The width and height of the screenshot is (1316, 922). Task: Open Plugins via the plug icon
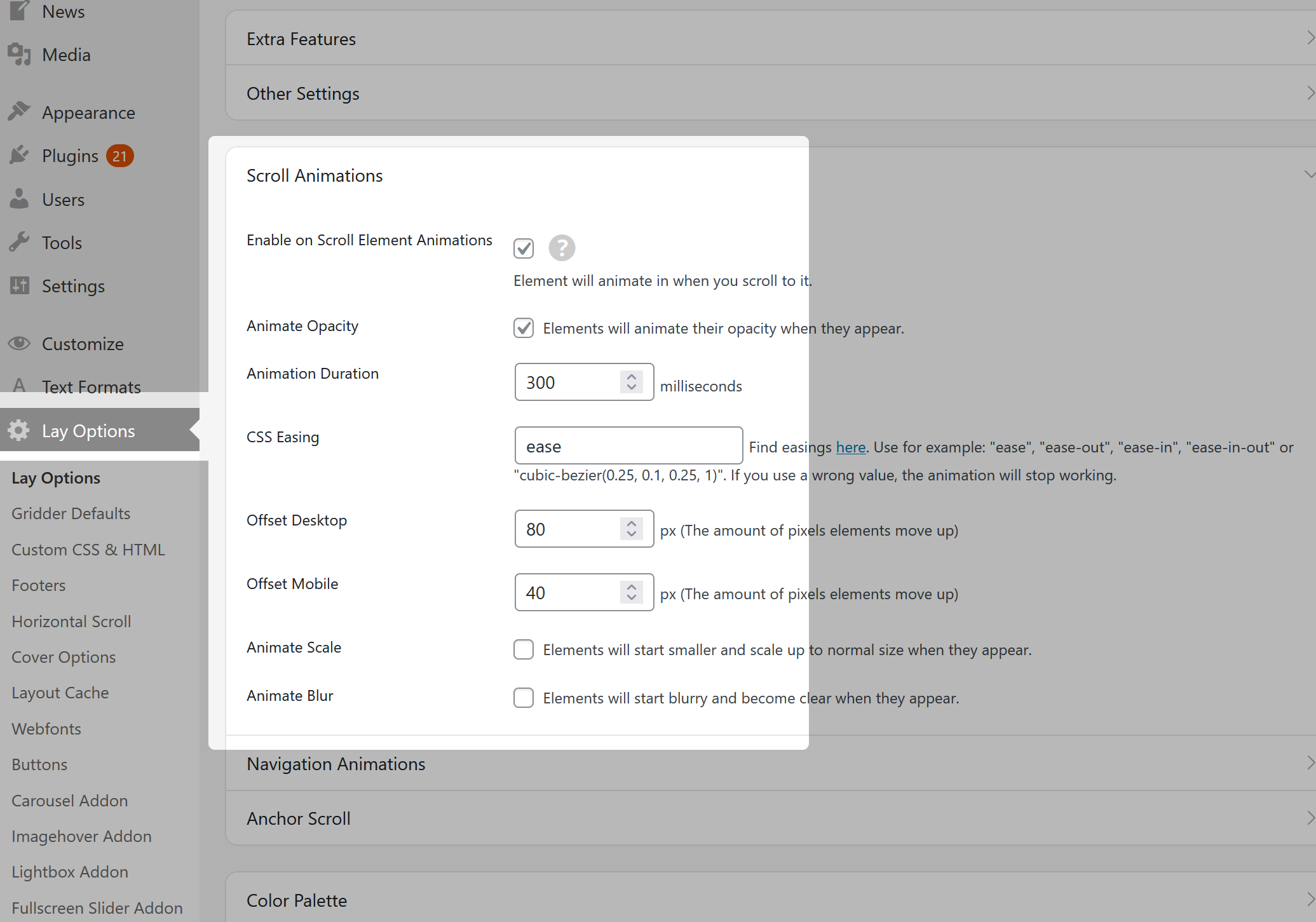[x=19, y=154]
